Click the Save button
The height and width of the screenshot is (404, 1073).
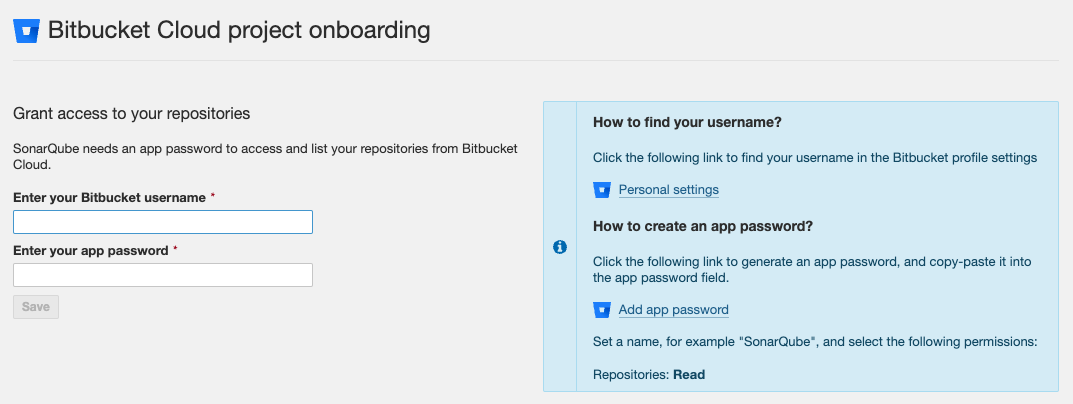(x=36, y=307)
